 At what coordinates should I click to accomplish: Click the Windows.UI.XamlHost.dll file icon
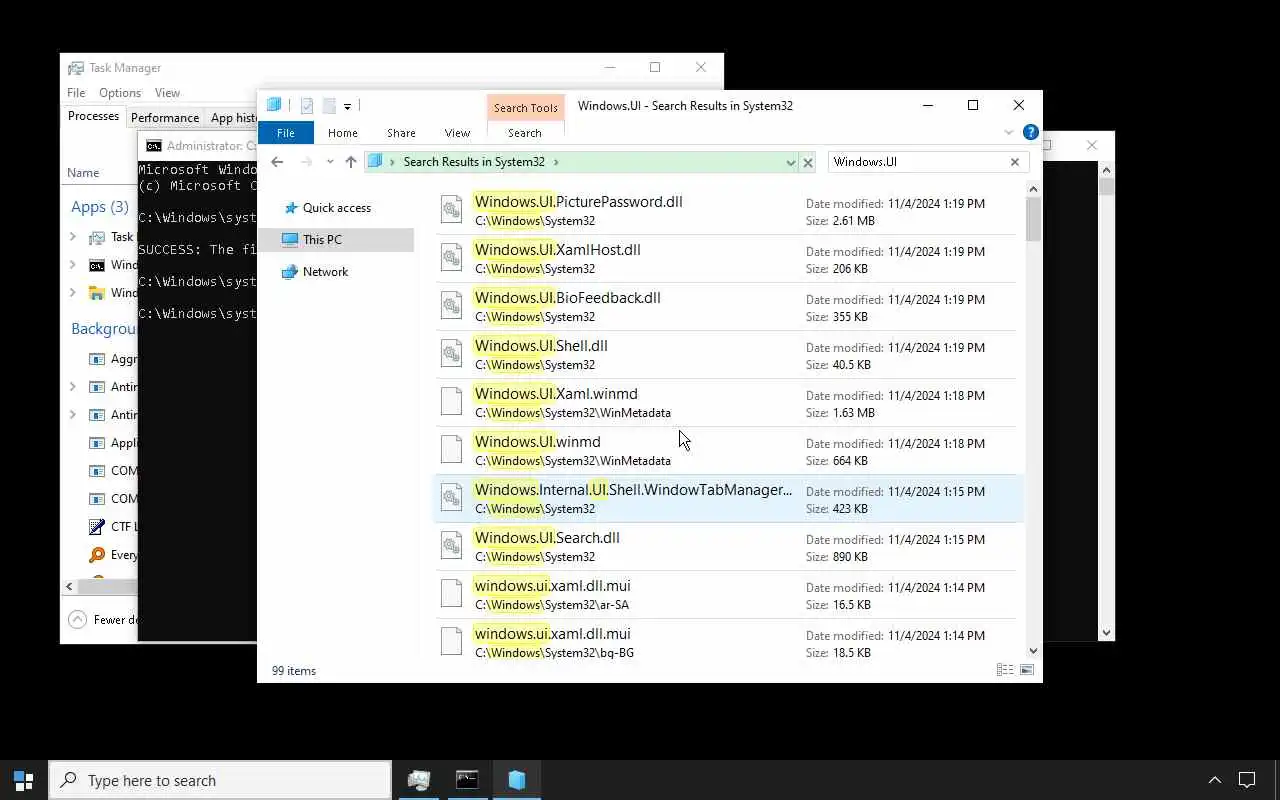coord(452,258)
